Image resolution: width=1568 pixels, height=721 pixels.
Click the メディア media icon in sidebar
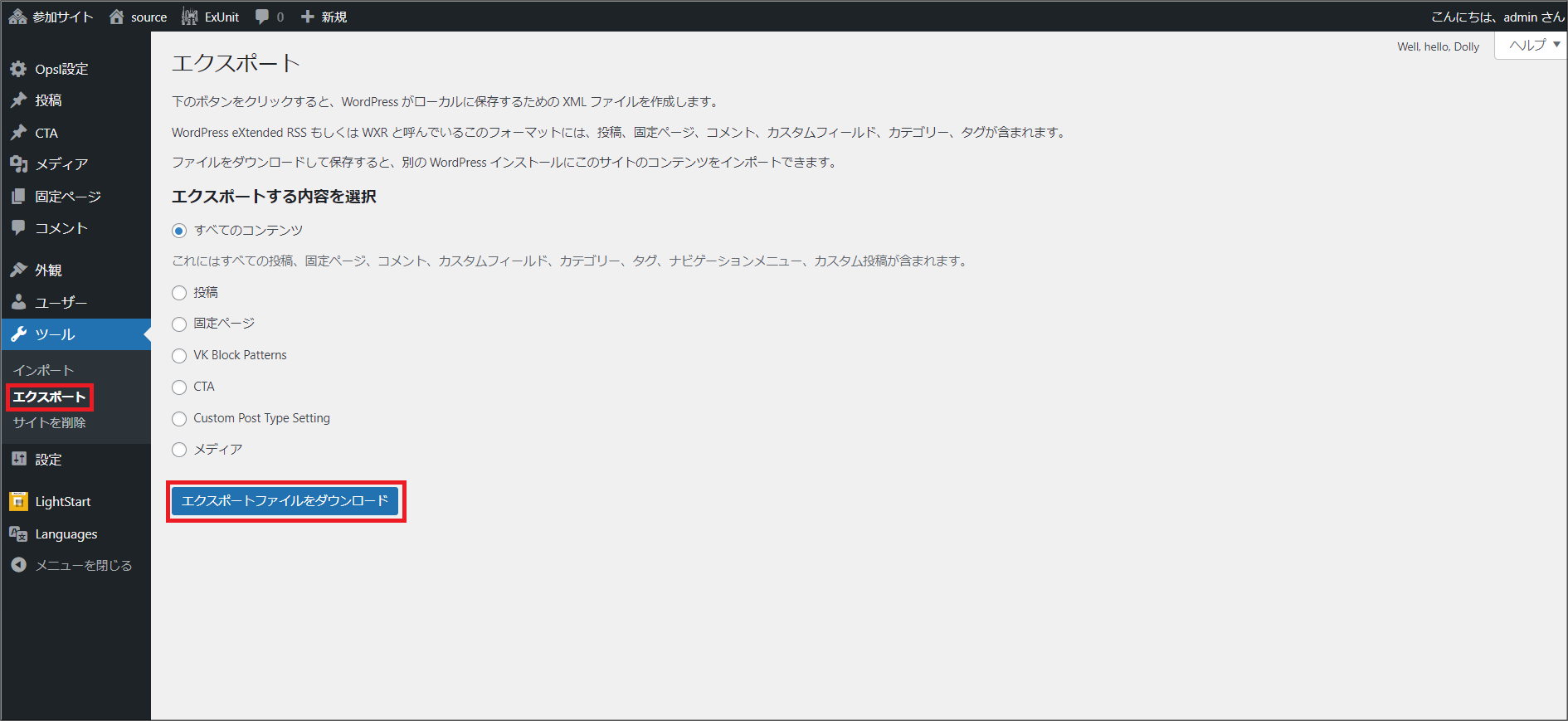tap(18, 164)
